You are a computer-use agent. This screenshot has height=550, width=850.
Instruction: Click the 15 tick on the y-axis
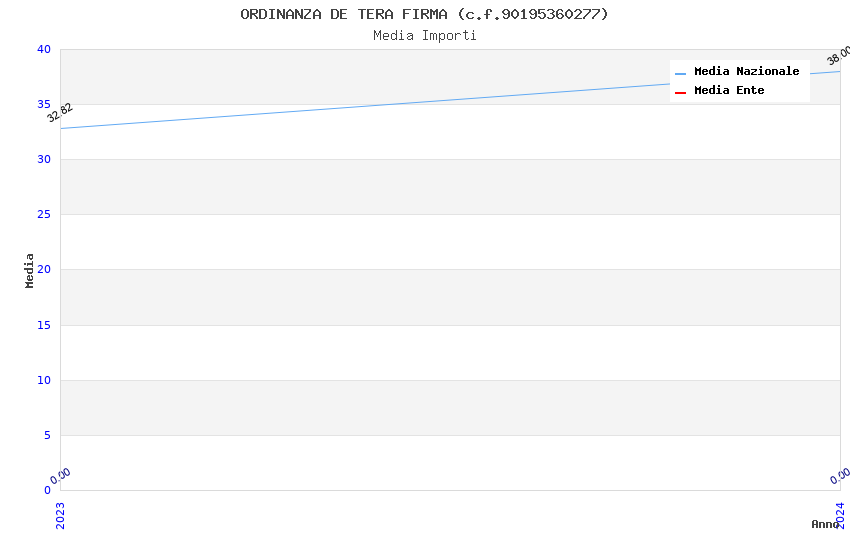coord(44,325)
